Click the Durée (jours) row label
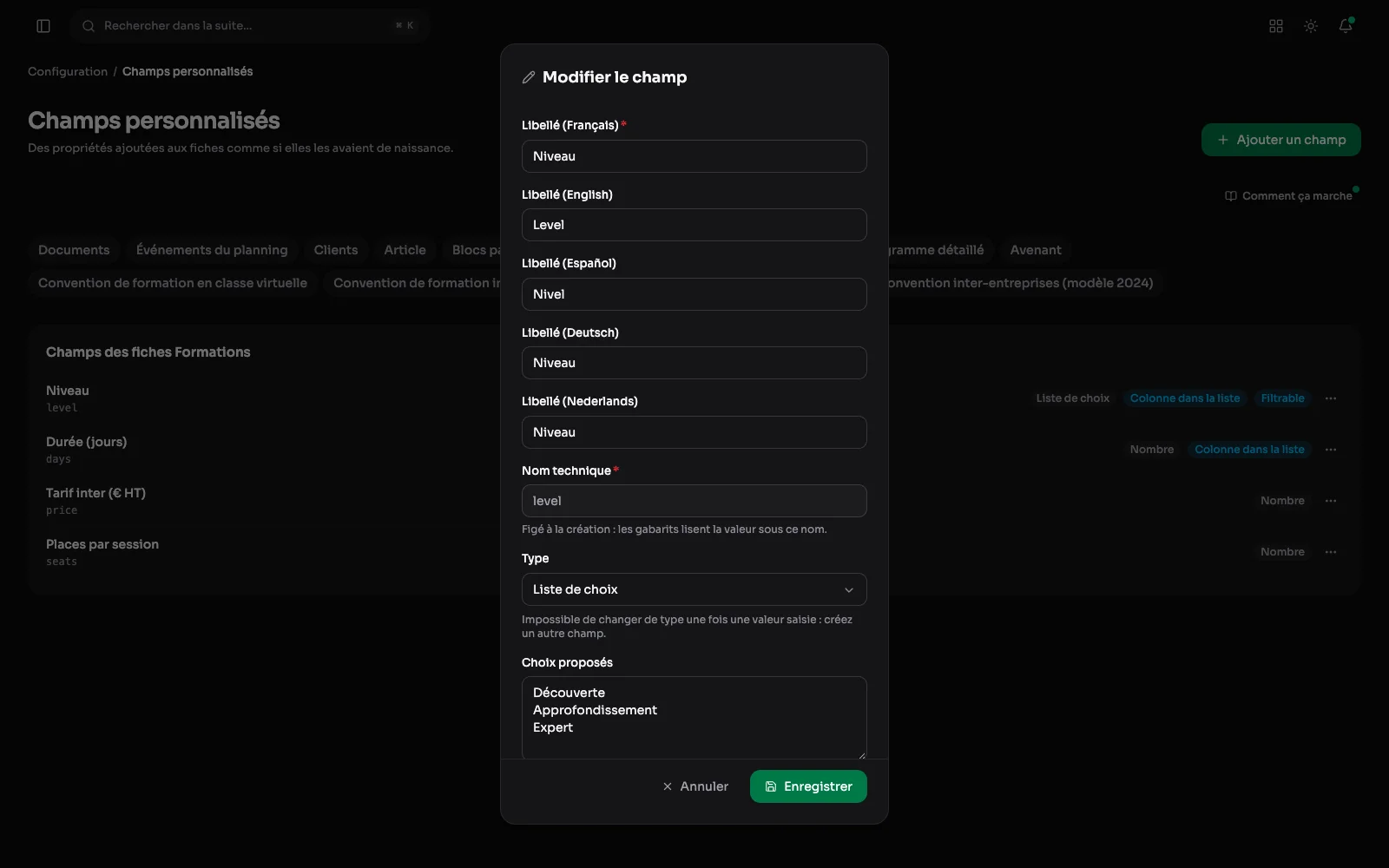This screenshot has width=1389, height=868. coord(86,442)
